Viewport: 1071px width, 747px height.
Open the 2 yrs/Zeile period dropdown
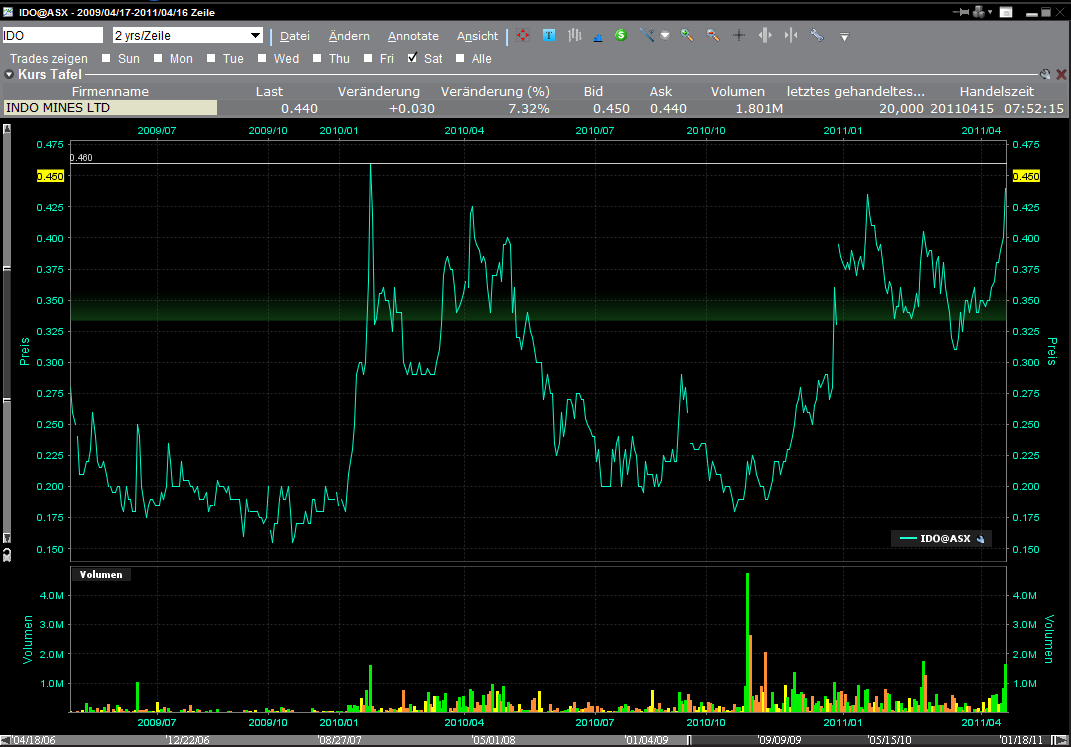tap(256, 36)
